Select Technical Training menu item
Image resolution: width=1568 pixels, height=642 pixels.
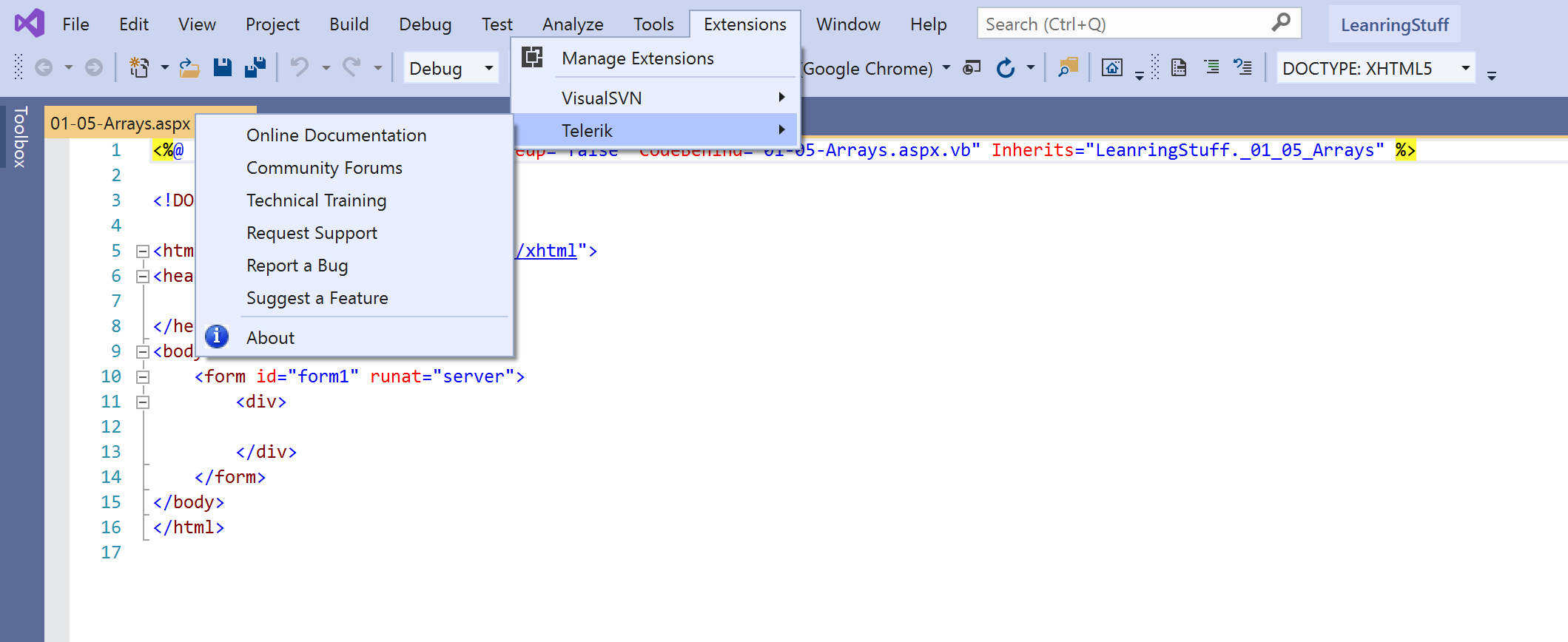(x=354, y=200)
